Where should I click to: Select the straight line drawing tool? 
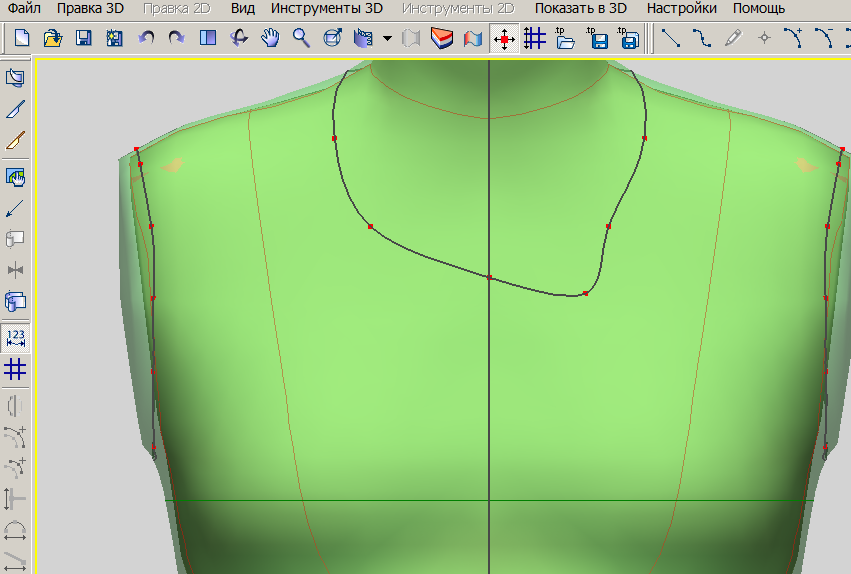tap(672, 39)
